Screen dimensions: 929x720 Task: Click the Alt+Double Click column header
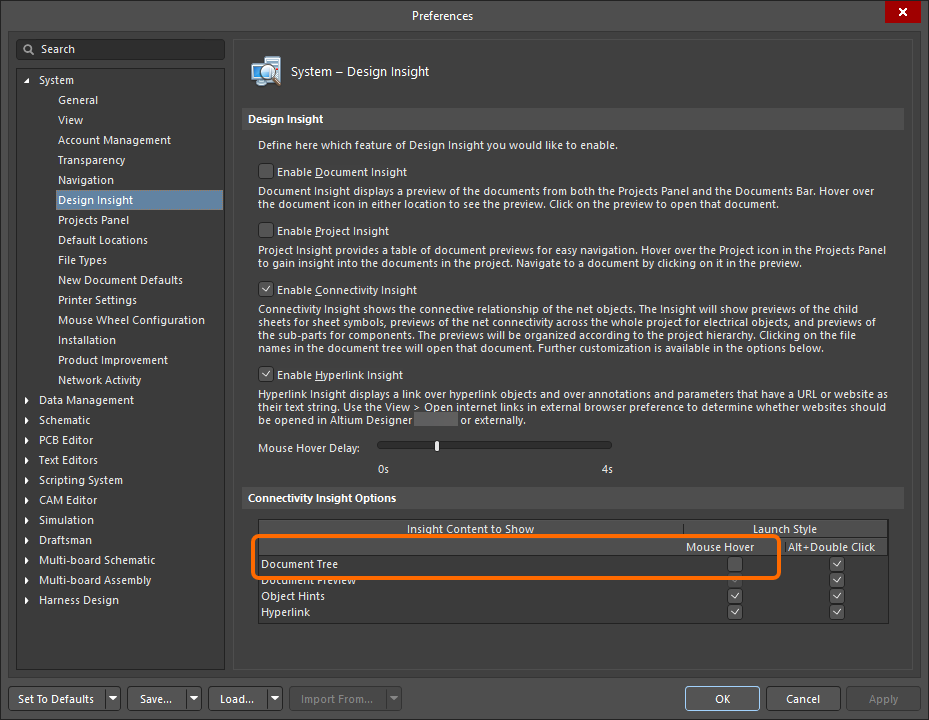tap(831, 547)
